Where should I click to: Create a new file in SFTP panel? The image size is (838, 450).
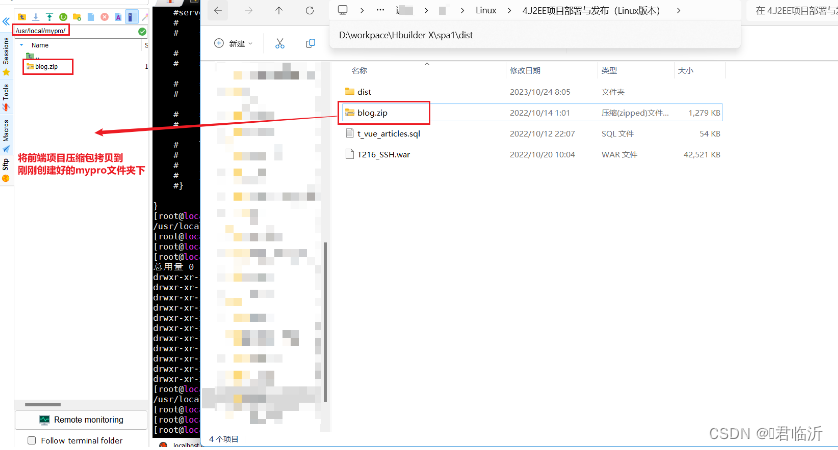pos(91,17)
